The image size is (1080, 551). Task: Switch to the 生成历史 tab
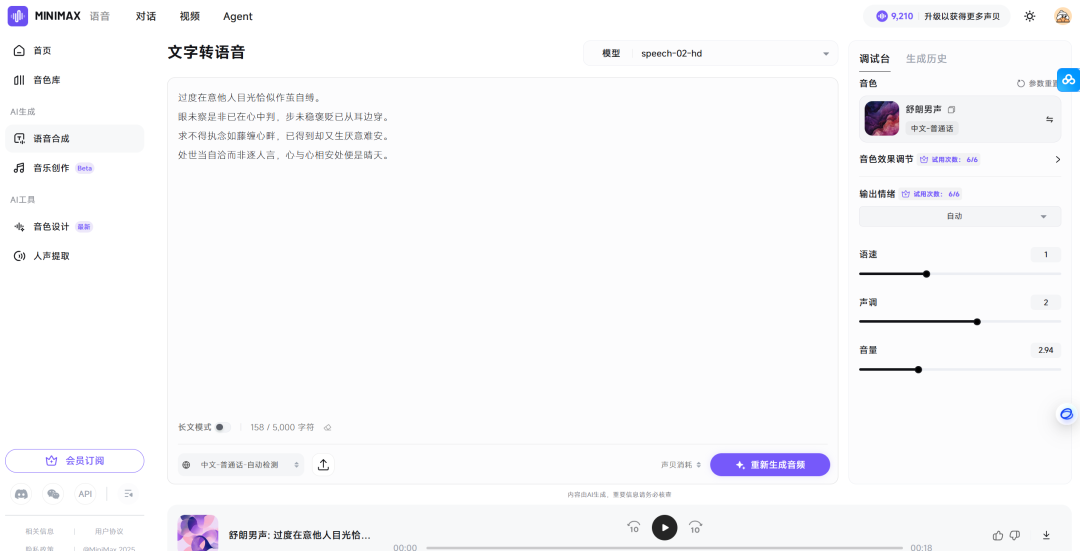tap(926, 59)
